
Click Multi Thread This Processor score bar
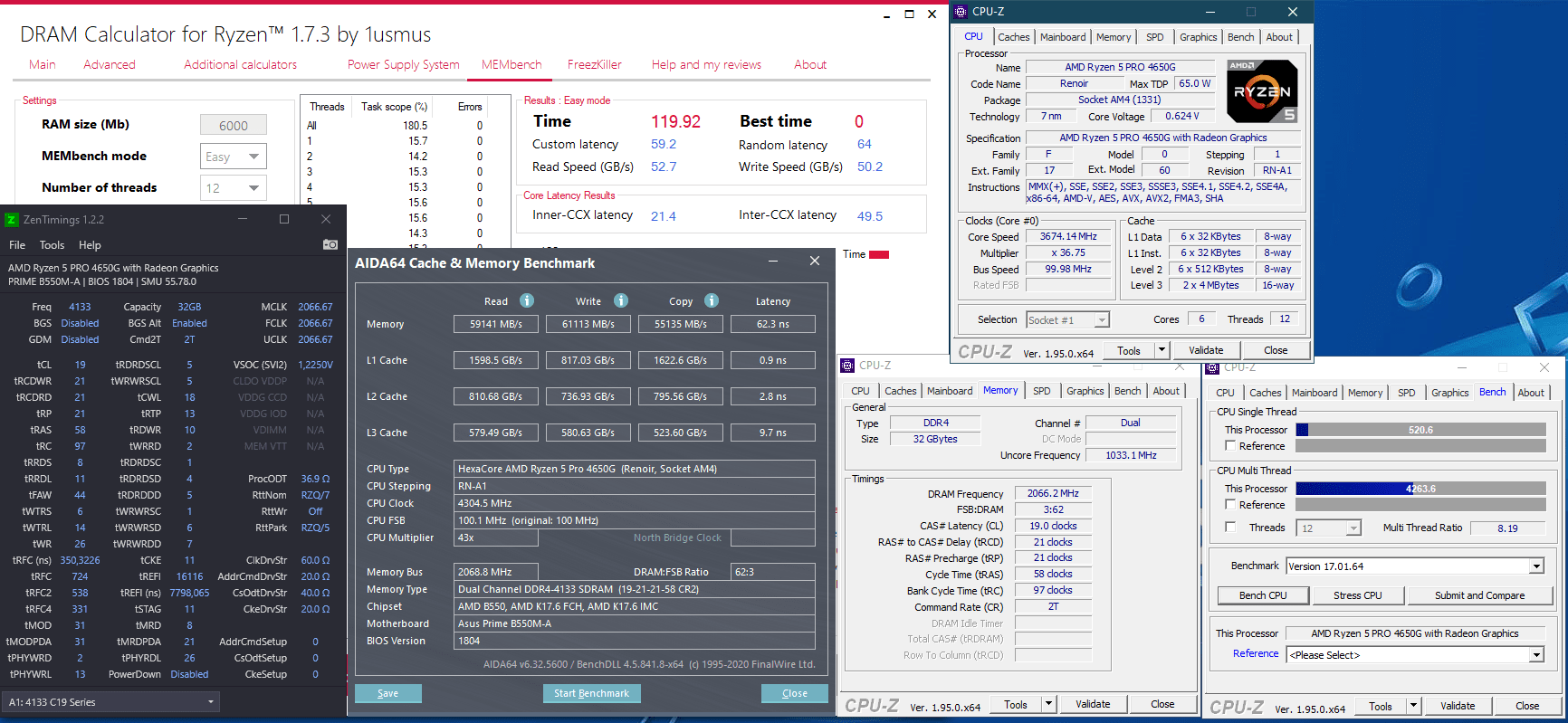coord(1420,489)
